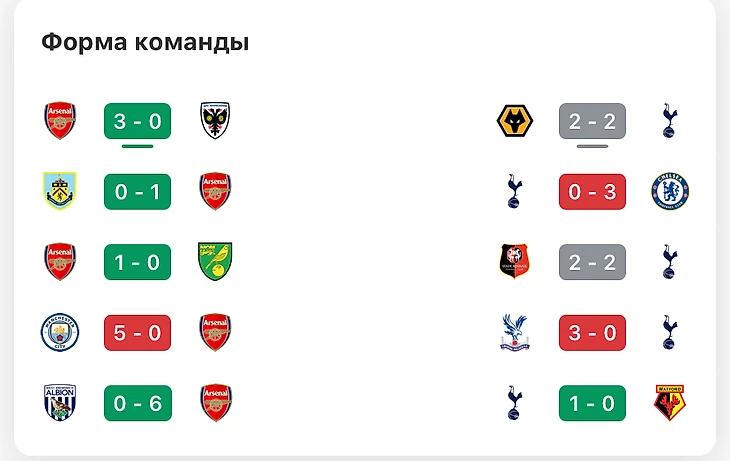Open the Wolves club crest
Viewport: 730px width, 461px height.
tap(515, 121)
